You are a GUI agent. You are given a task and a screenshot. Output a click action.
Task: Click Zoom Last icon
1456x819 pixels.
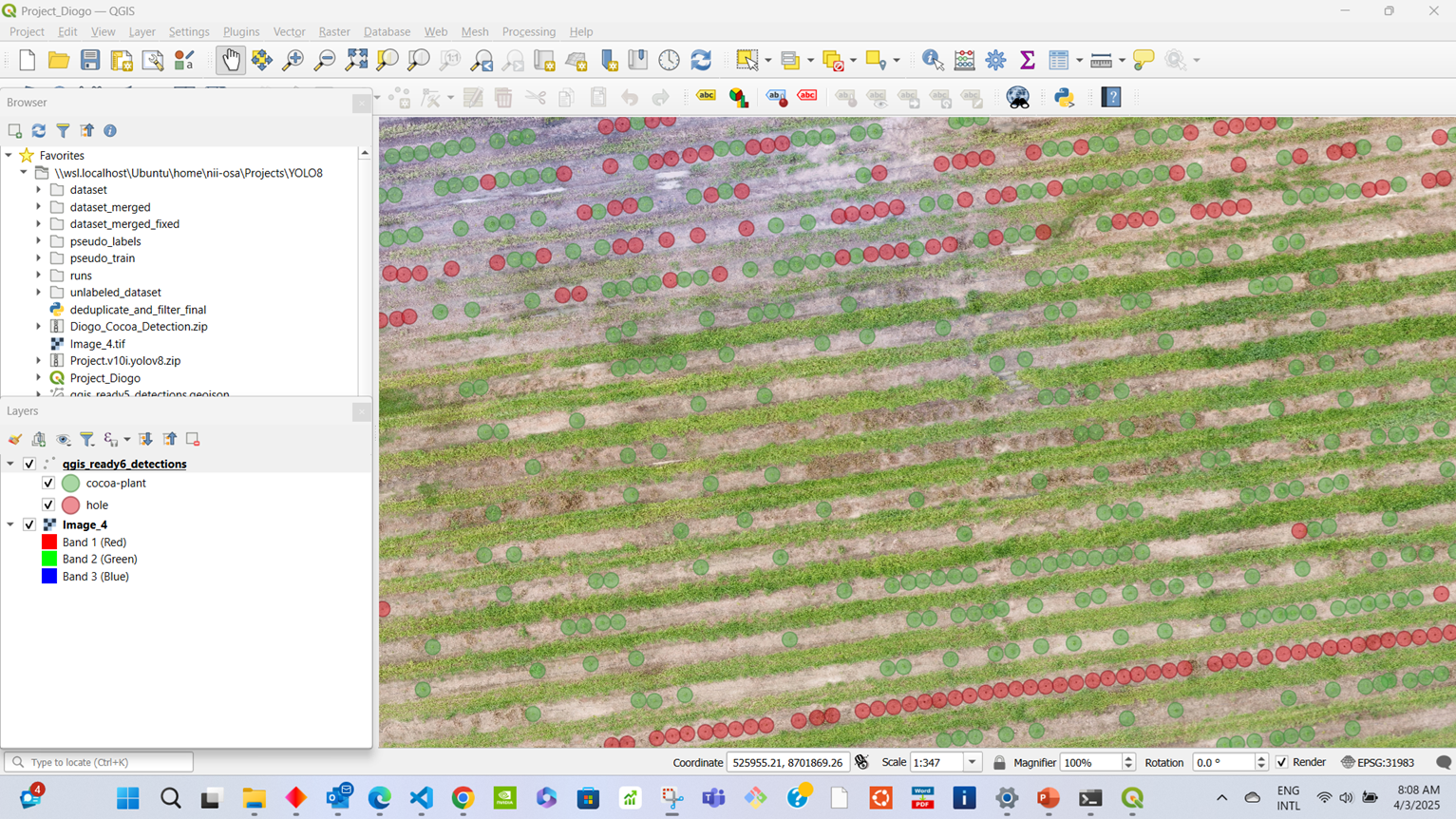(x=482, y=60)
